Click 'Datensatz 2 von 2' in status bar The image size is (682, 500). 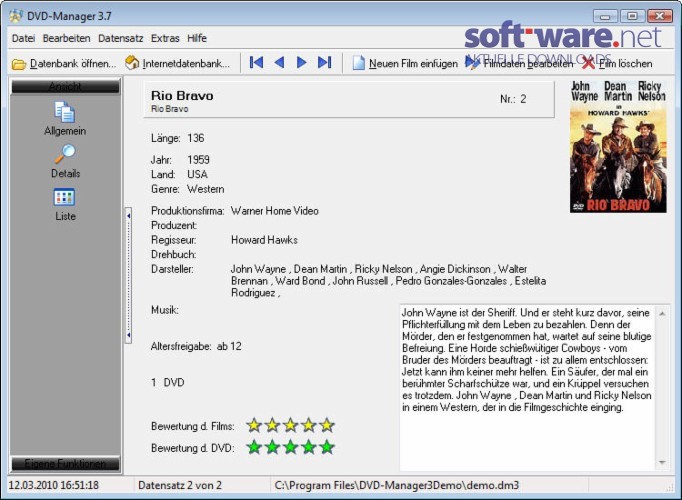180,485
